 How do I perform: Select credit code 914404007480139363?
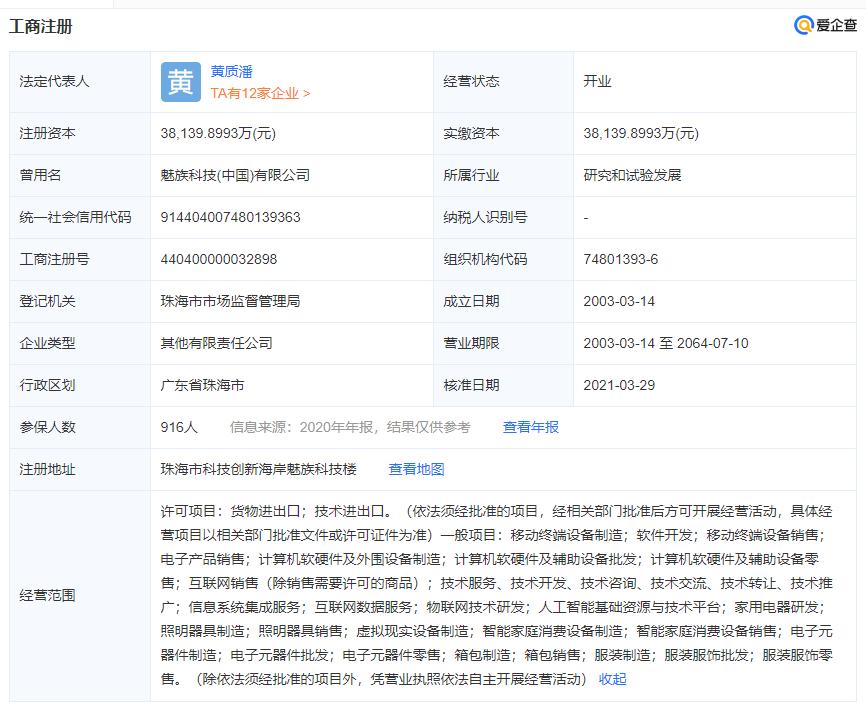click(230, 217)
